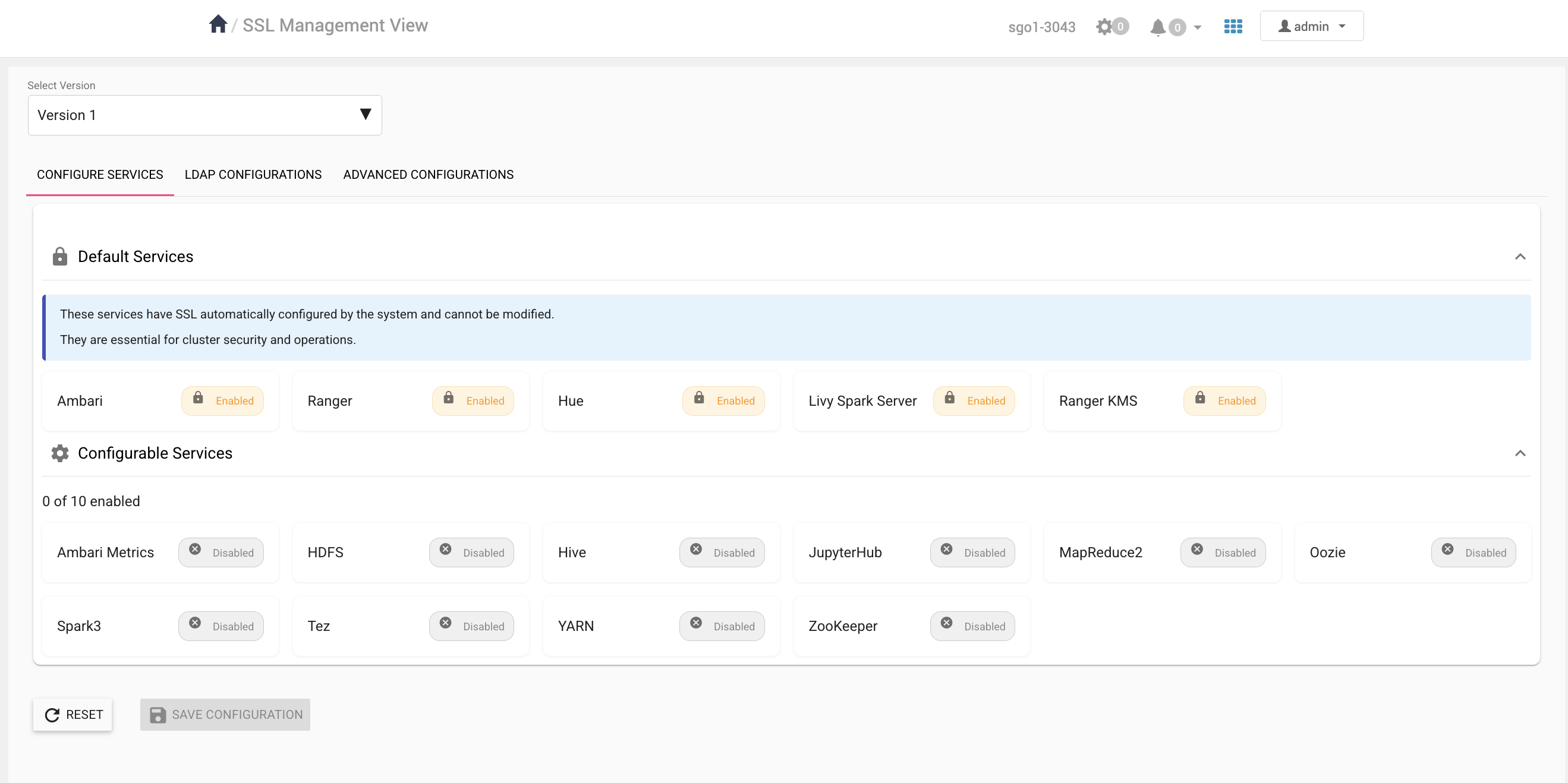Viewport: 1568px width, 783px height.
Task: Toggle JupyterHub Disabled status
Action: tap(972, 552)
